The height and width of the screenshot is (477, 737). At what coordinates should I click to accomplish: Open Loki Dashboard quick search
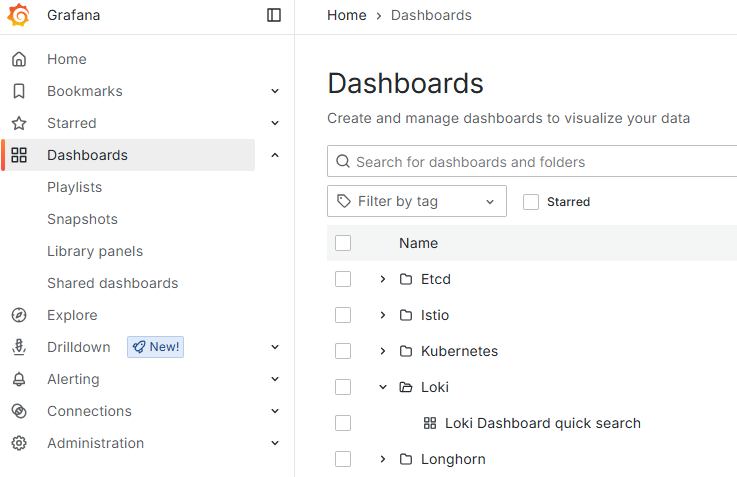click(542, 423)
